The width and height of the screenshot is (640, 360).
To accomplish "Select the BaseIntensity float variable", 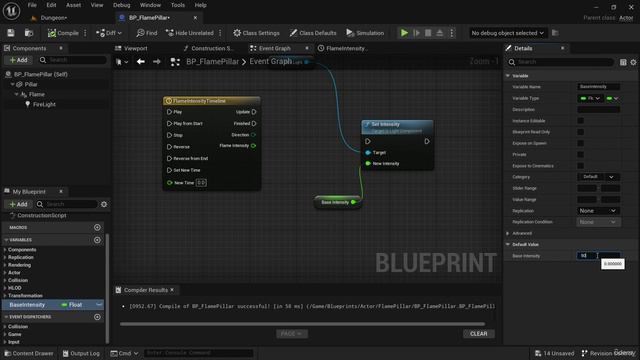I will 53,305.
